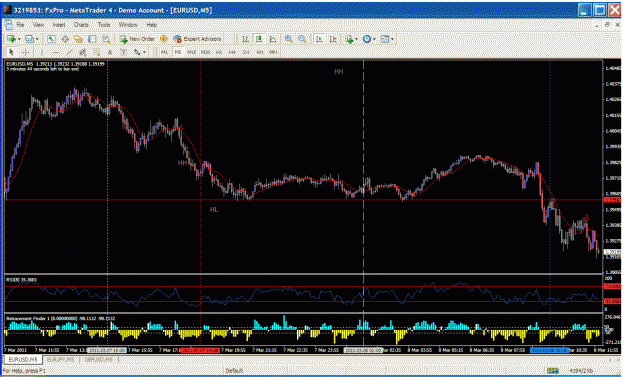Open the Insert menu
625x377 pixels.
pyautogui.click(x=59, y=25)
